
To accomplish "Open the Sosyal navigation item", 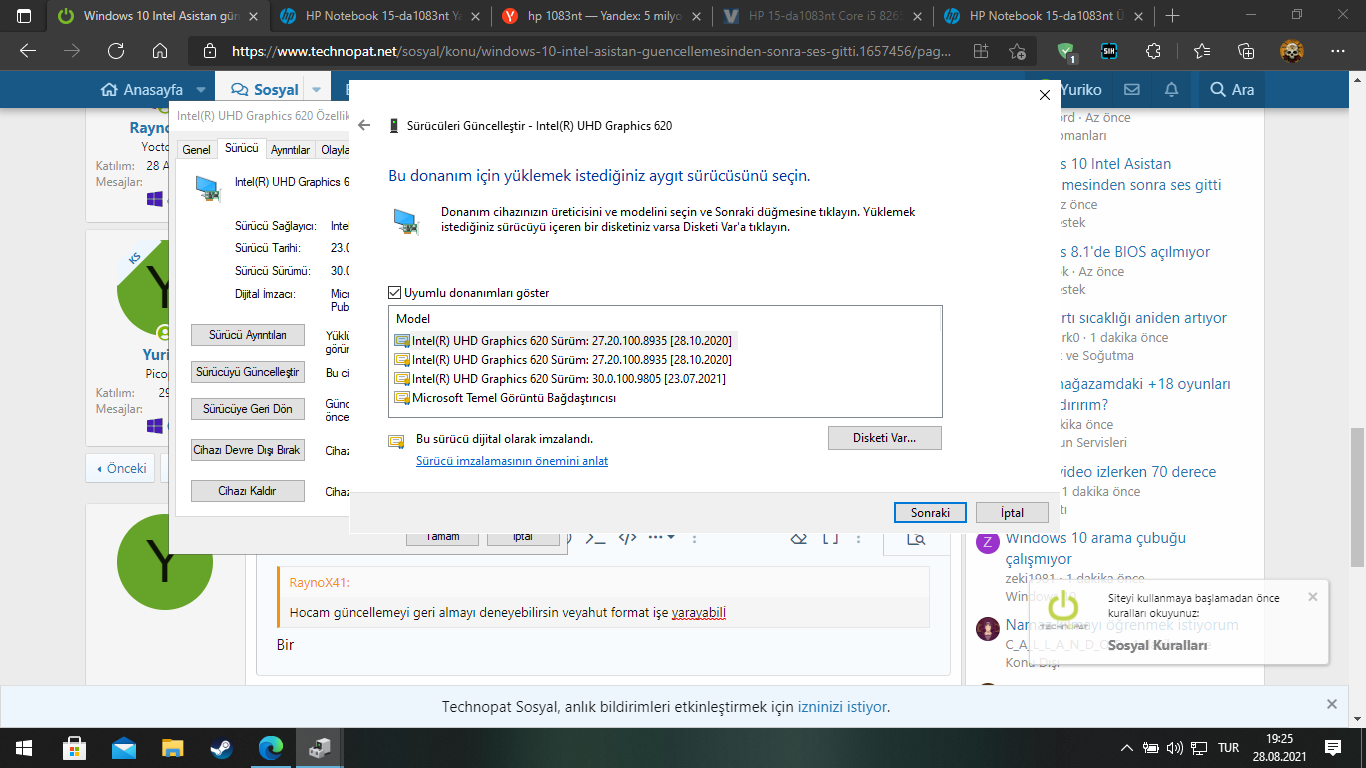I will (264, 89).
